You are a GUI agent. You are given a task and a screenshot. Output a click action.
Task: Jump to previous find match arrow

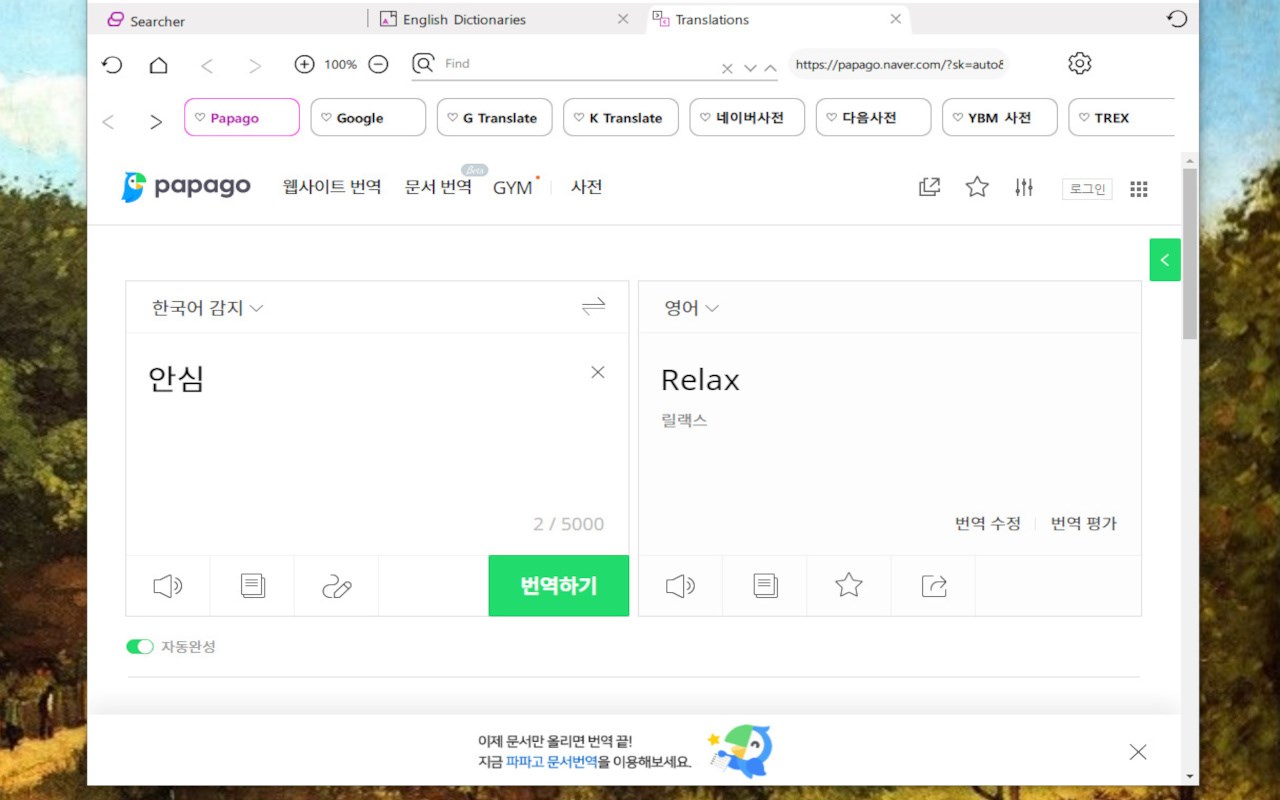pos(770,68)
